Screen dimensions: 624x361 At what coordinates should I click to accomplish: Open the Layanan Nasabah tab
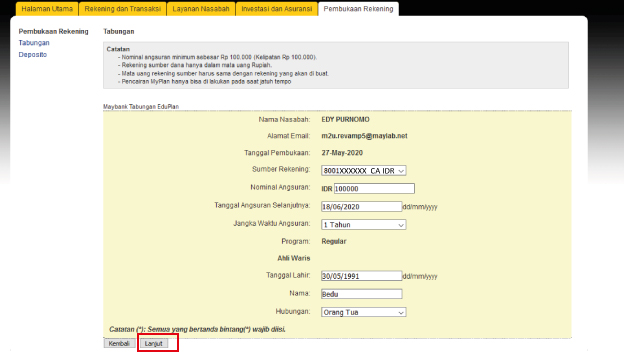click(201, 9)
